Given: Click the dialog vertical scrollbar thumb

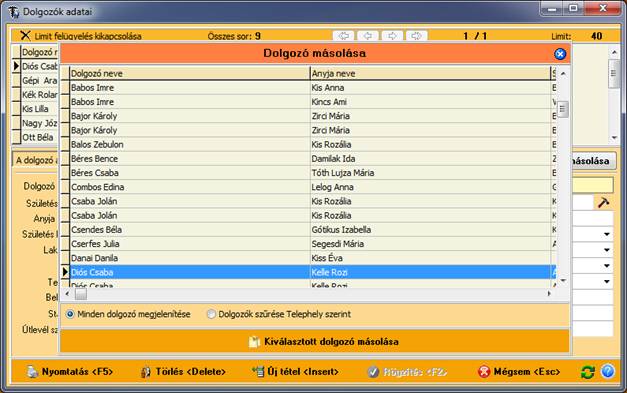Looking at the screenshot, I should tap(563, 109).
